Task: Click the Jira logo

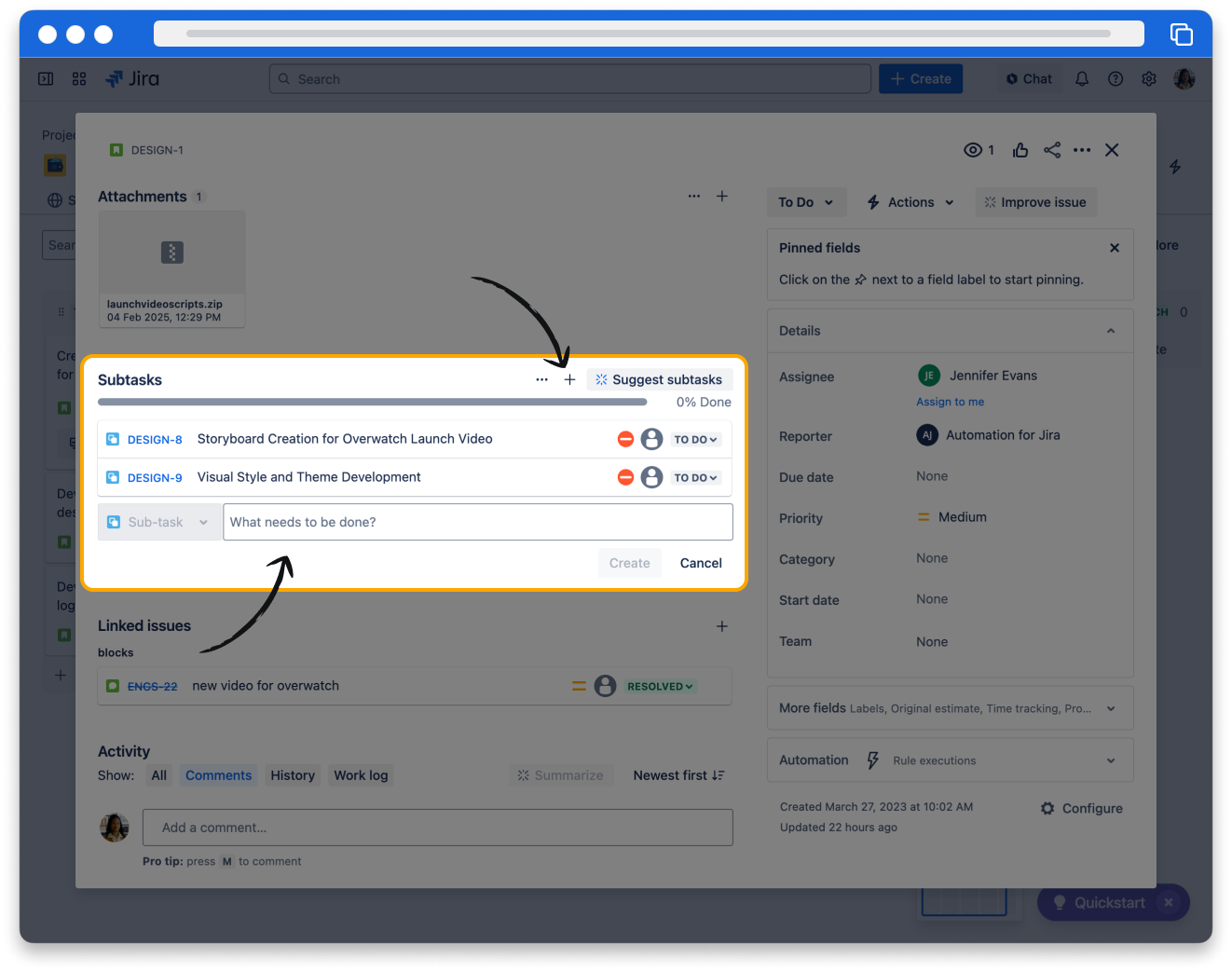Action: coord(132,79)
